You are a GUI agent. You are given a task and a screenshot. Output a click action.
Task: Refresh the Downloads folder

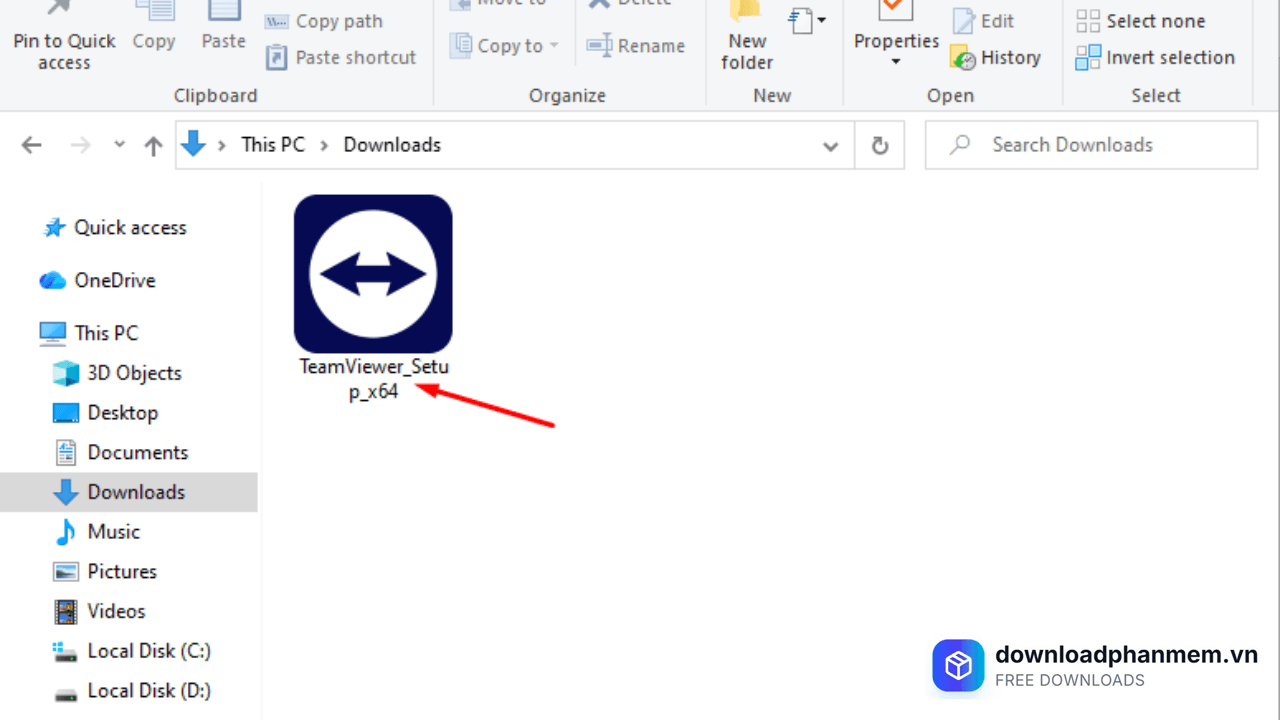point(880,146)
